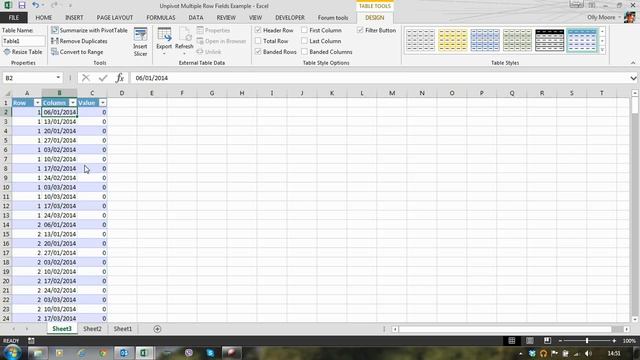Image resolution: width=640 pixels, height=360 pixels.
Task: Collapse the ribbon with the caret
Action: pyautogui.click(x=633, y=63)
